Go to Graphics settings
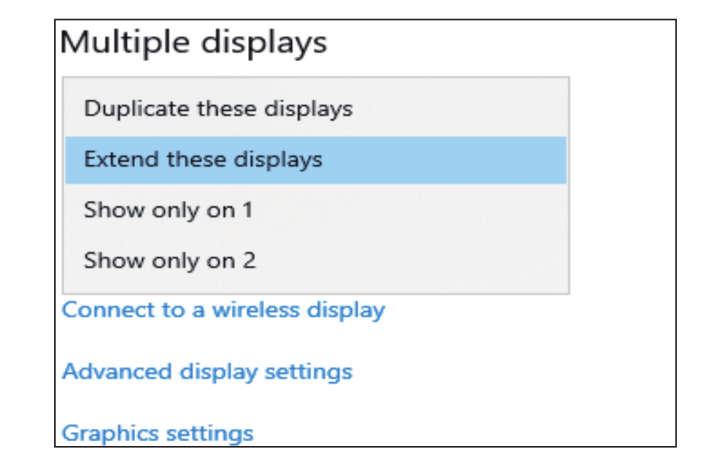The width and height of the screenshot is (713, 458). point(157,433)
